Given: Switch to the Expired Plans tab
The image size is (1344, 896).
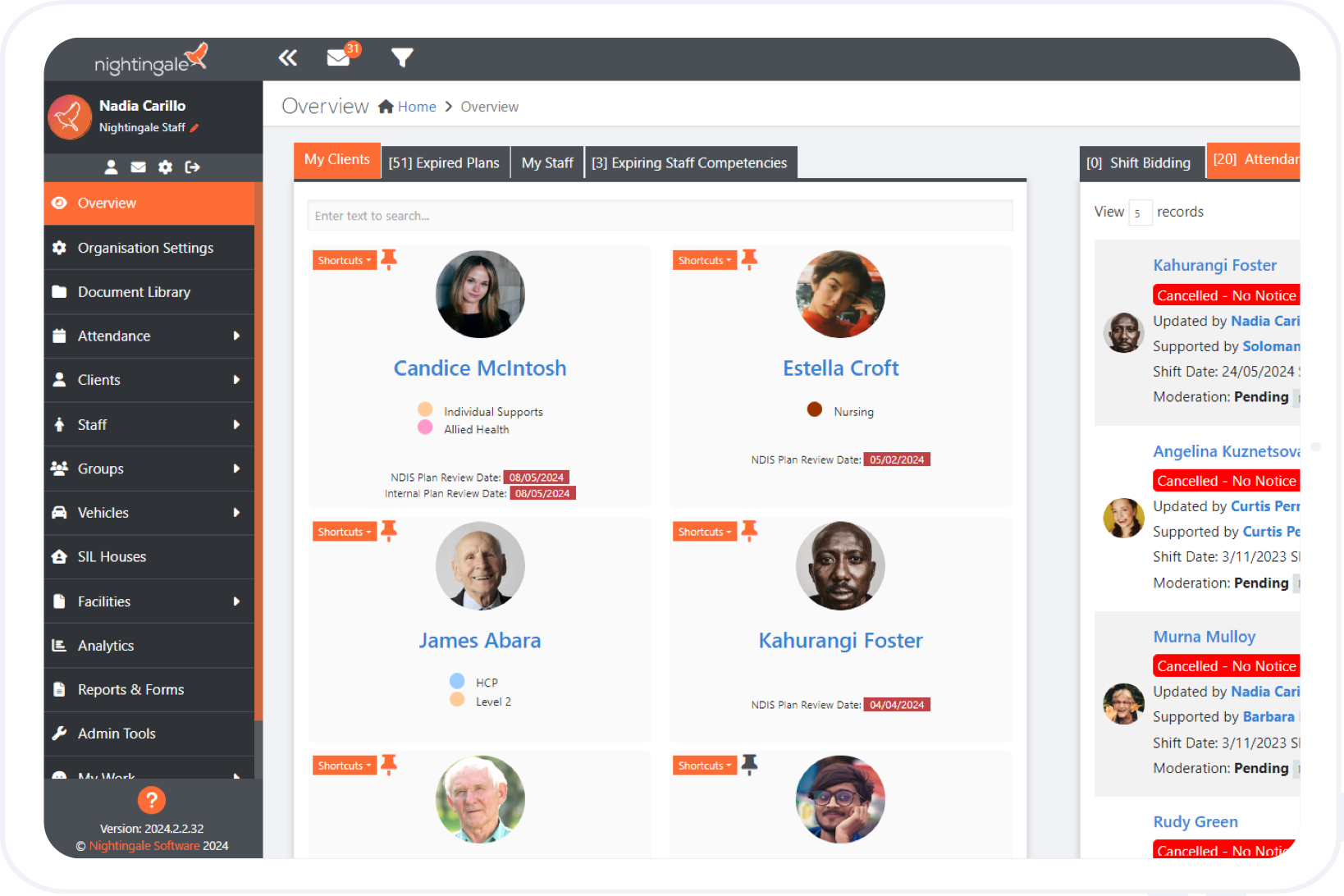Looking at the screenshot, I should pyautogui.click(x=445, y=162).
